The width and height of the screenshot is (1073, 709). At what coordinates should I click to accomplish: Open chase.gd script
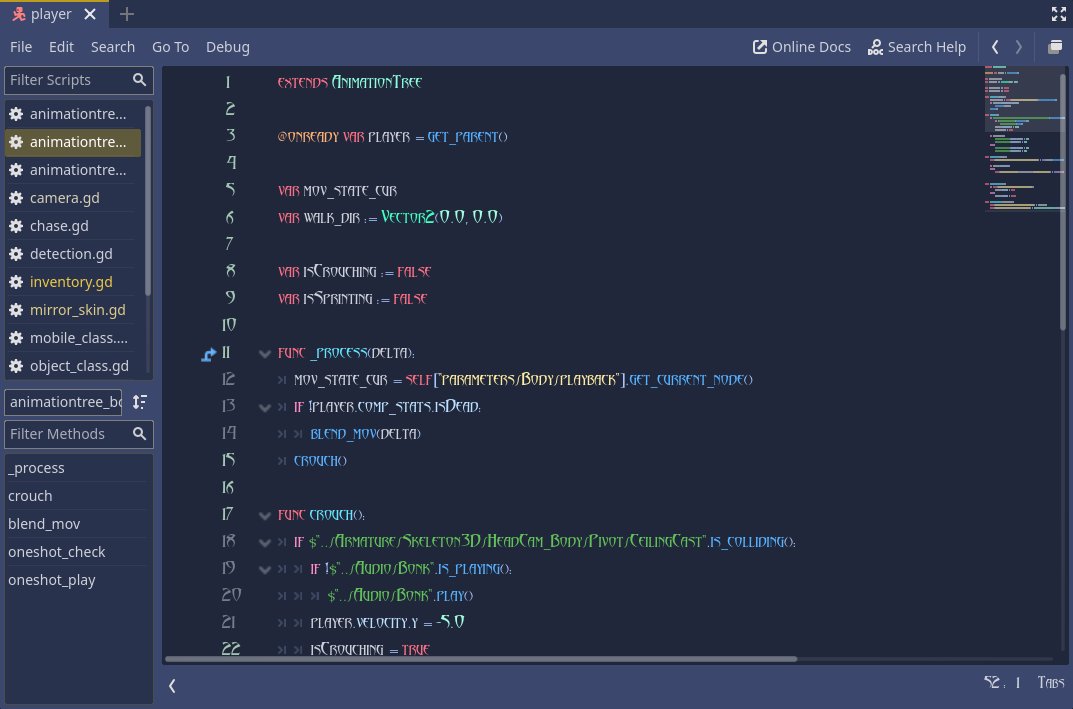tap(73, 226)
